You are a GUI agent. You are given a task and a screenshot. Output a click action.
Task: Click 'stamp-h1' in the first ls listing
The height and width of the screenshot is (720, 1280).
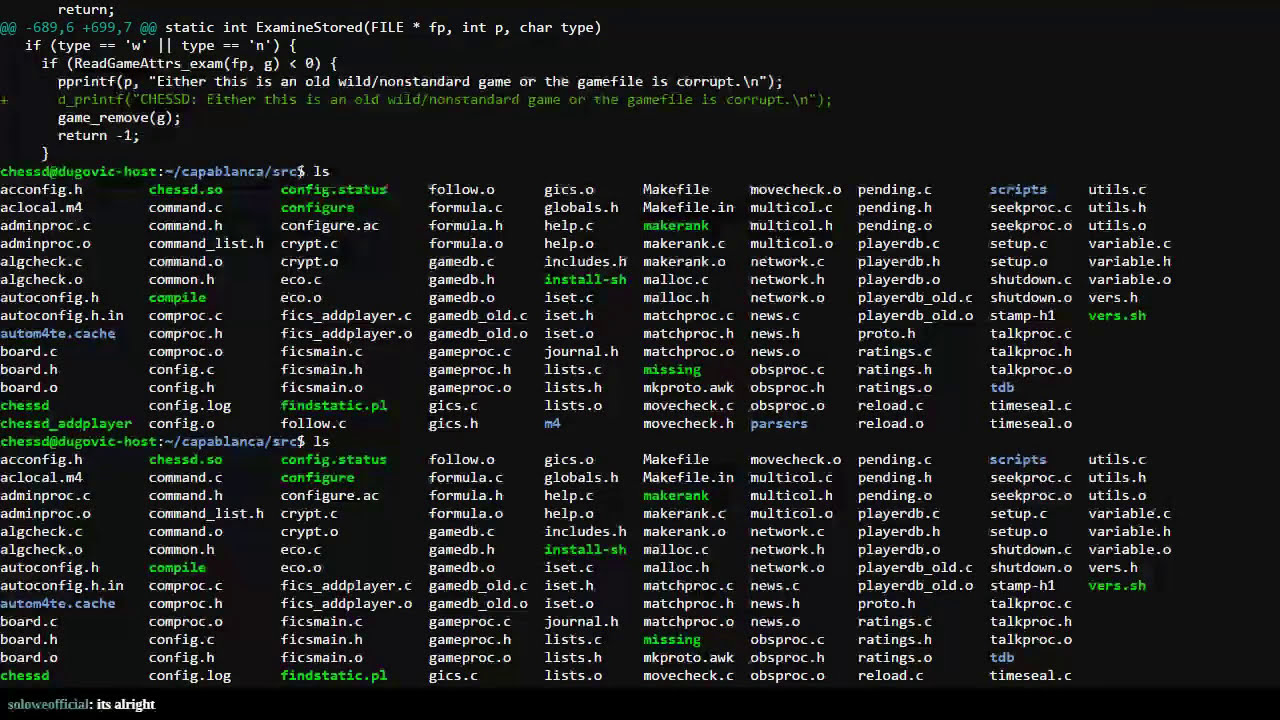coord(1022,315)
